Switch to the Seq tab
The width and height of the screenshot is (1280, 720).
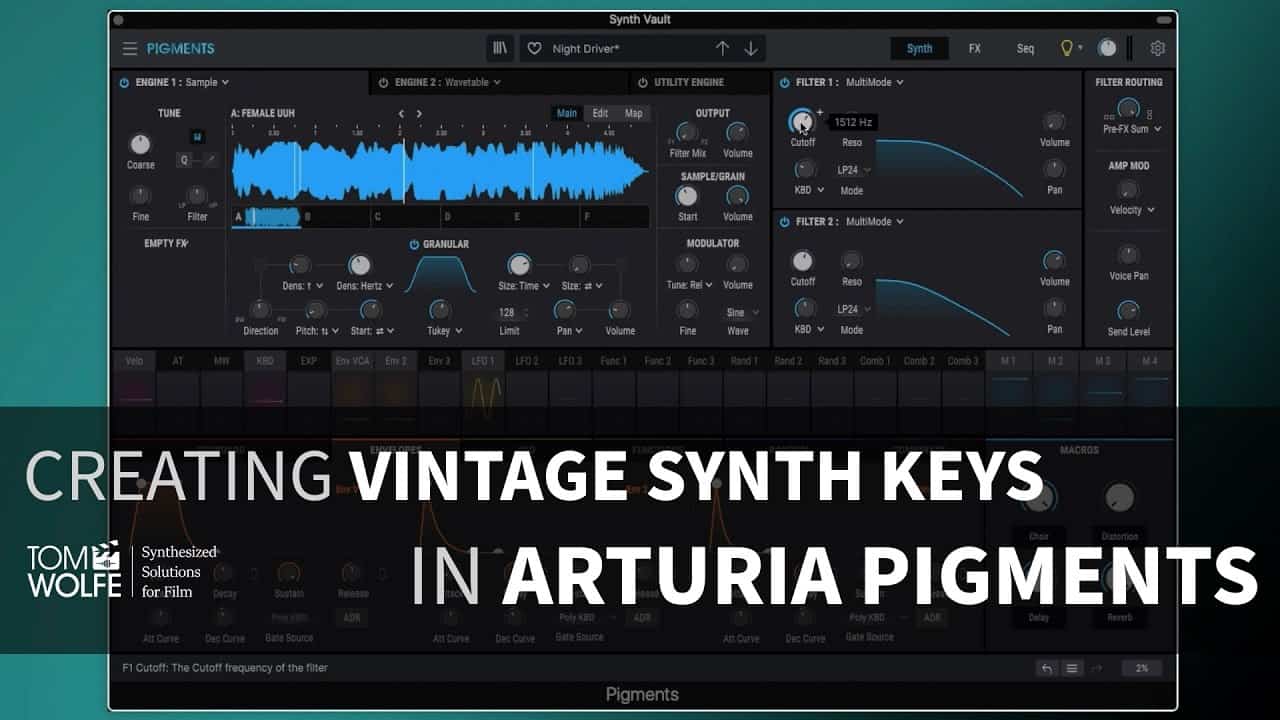click(x=1025, y=48)
